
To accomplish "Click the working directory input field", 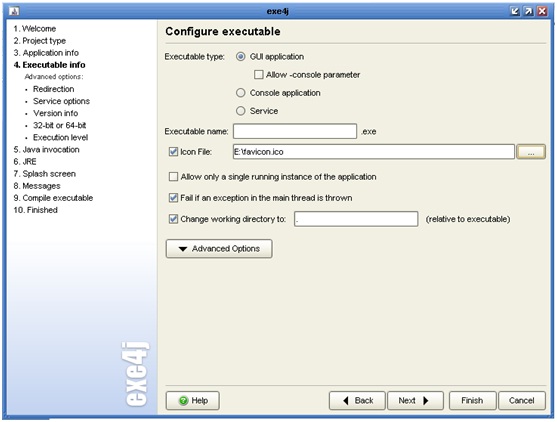I will tap(356, 219).
